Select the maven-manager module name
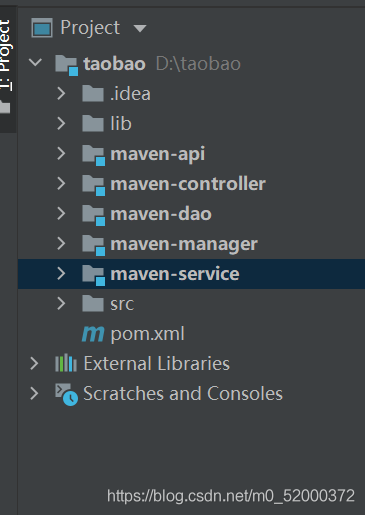The height and width of the screenshot is (515, 365). [184, 245]
